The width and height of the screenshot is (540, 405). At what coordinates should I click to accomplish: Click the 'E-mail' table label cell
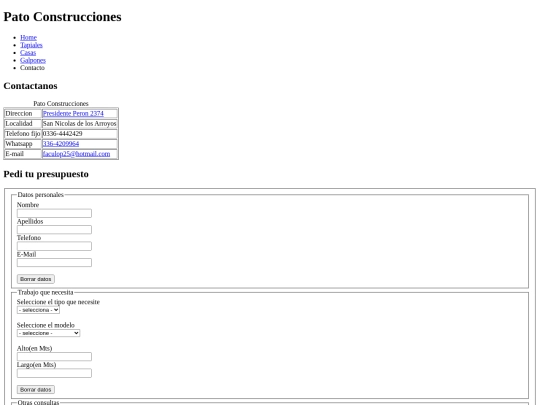[23, 154]
